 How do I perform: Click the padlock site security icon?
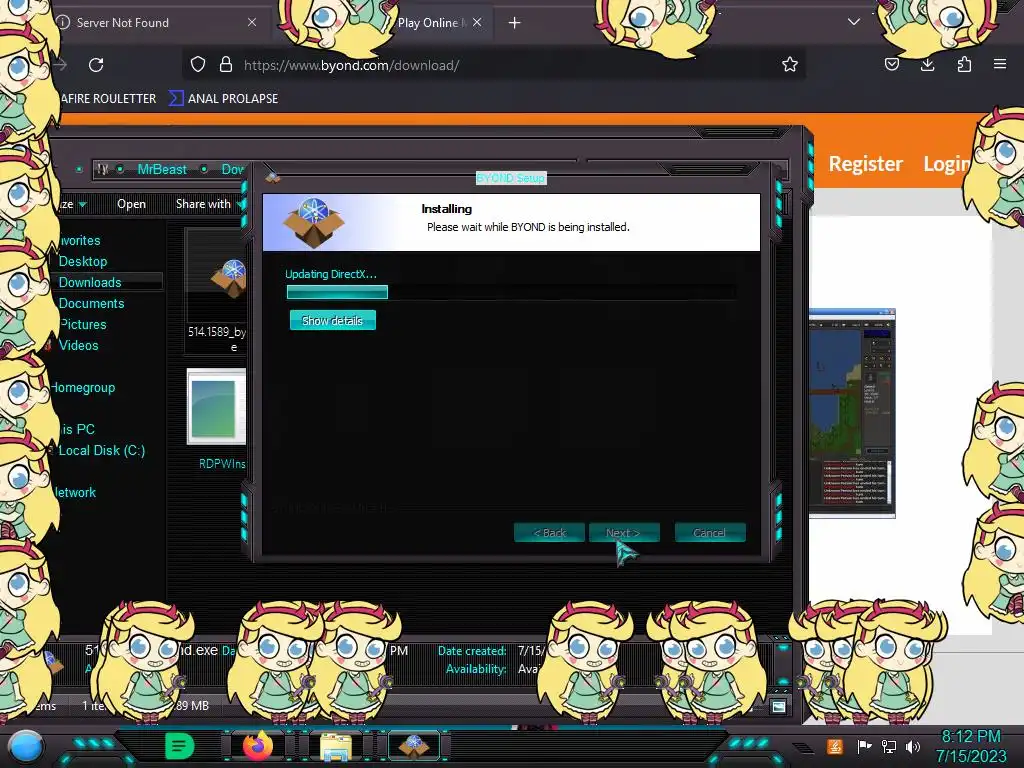226,65
